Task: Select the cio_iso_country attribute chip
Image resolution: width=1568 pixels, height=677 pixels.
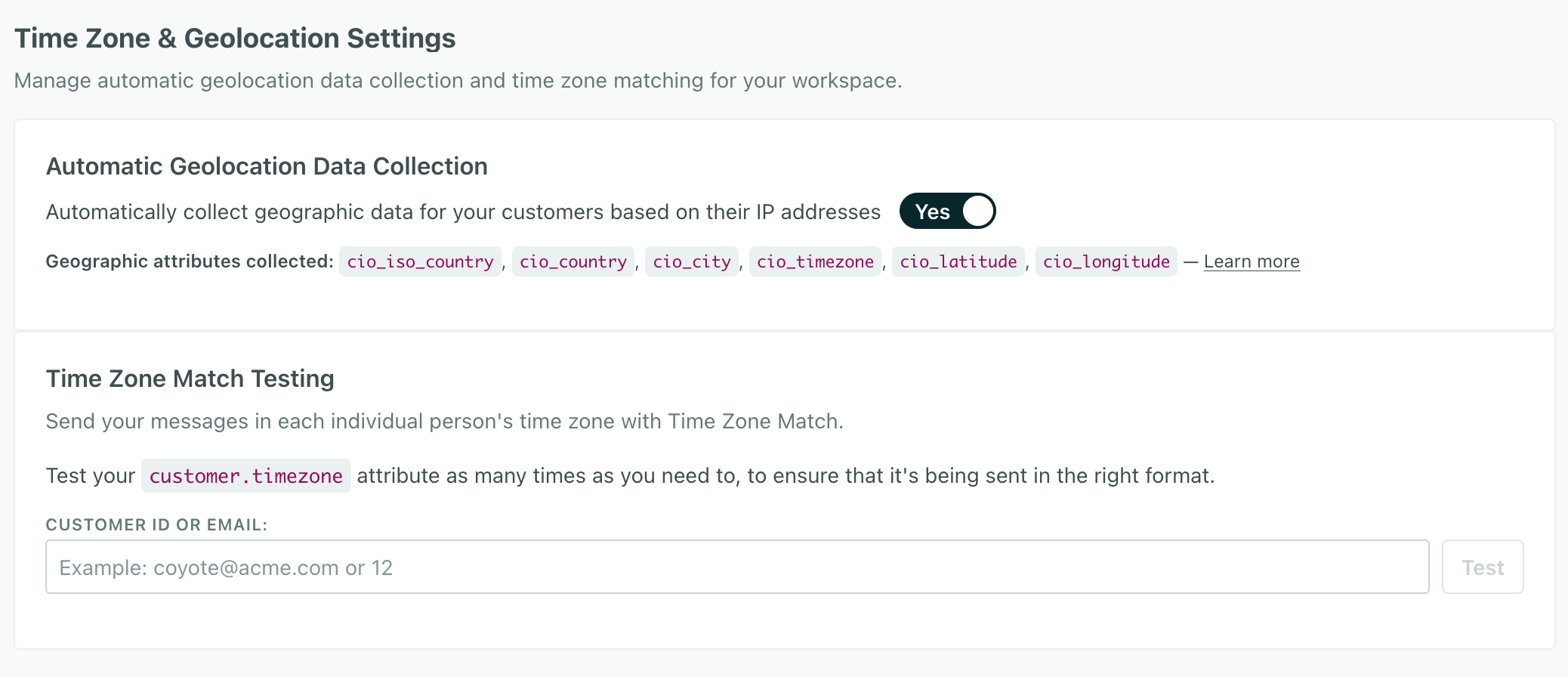Action: click(x=420, y=261)
